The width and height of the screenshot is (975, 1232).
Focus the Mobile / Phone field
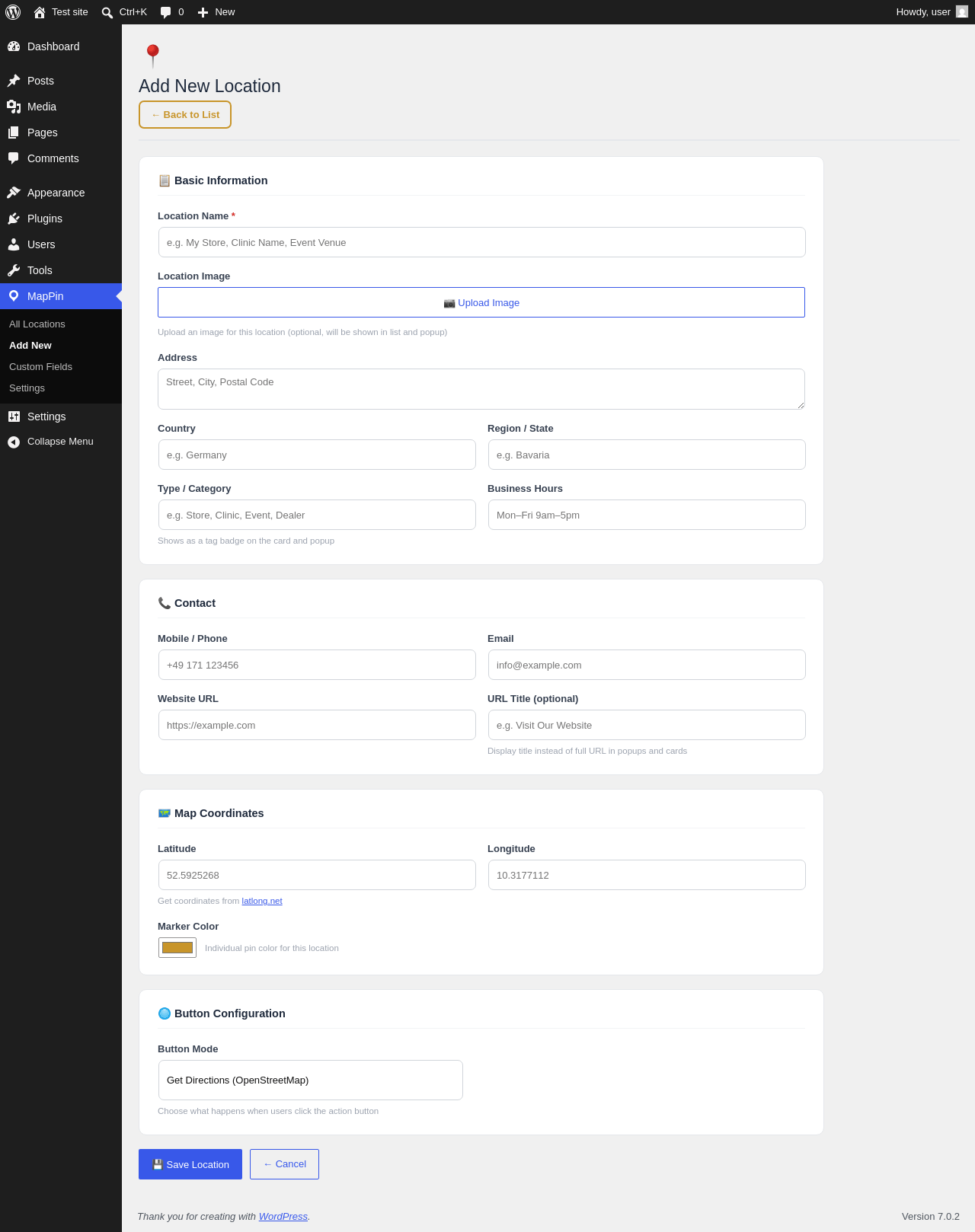point(317,665)
